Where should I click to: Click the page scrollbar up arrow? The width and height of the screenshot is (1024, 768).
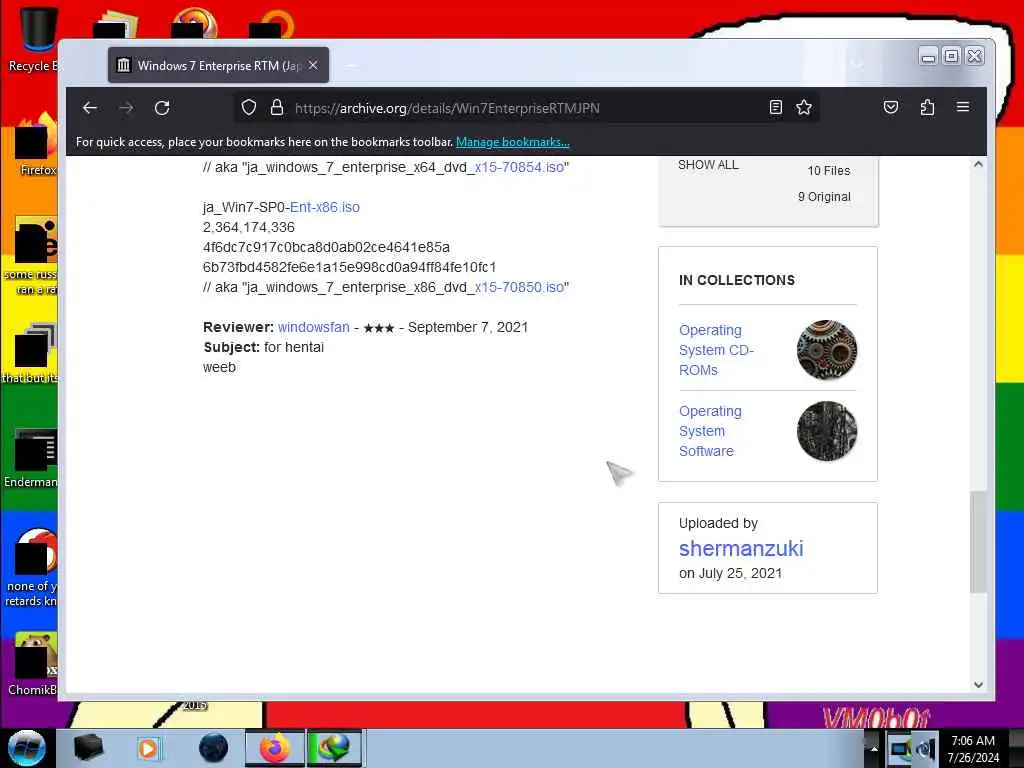pyautogui.click(x=978, y=165)
